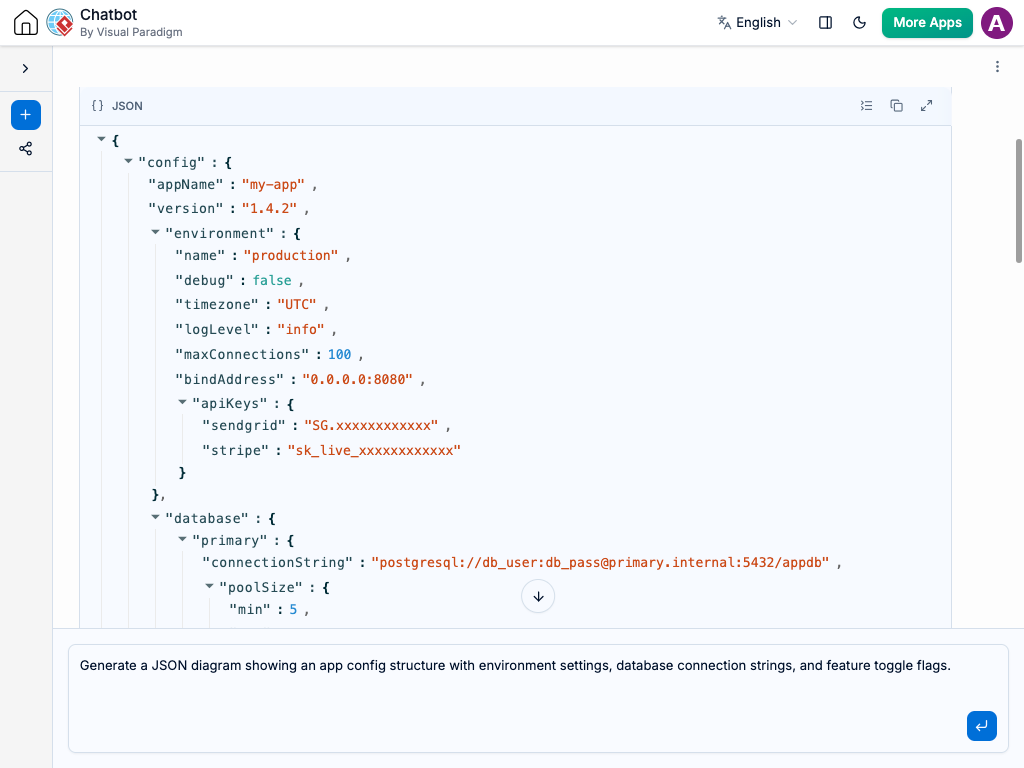Click the "UTC" timezone value

297,305
